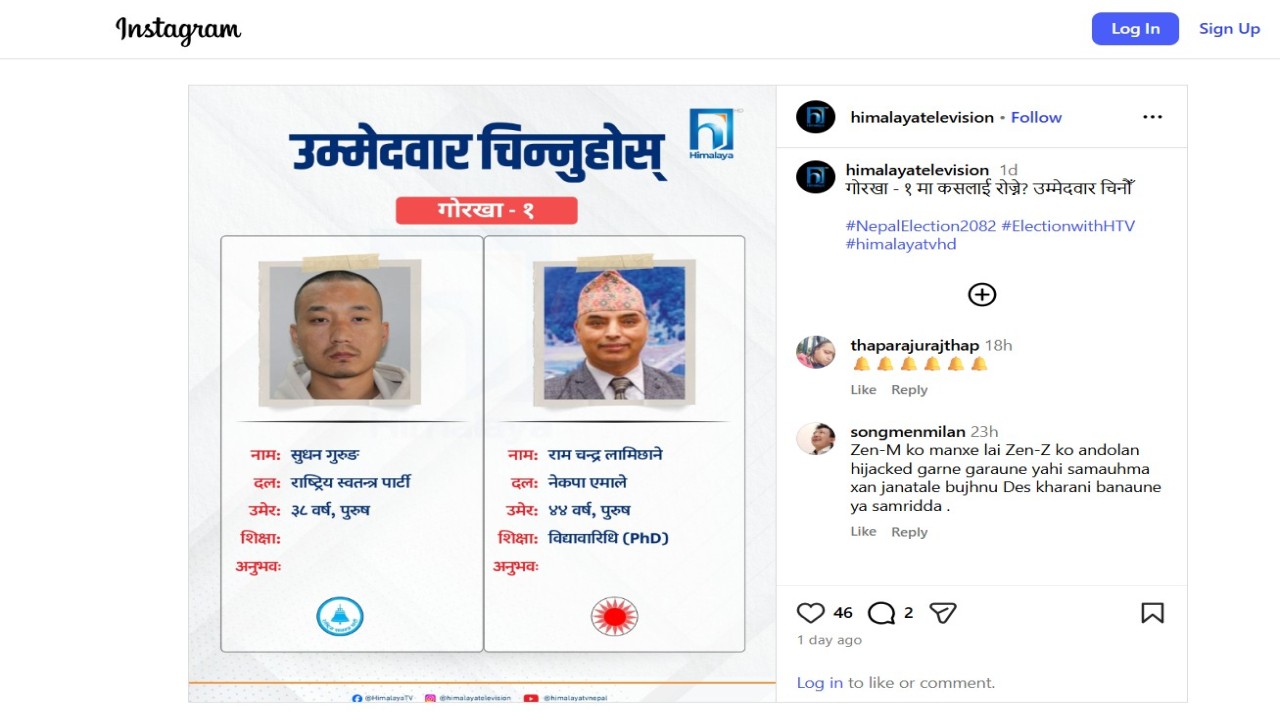Open songmenmilan's profile picture

coord(815,438)
